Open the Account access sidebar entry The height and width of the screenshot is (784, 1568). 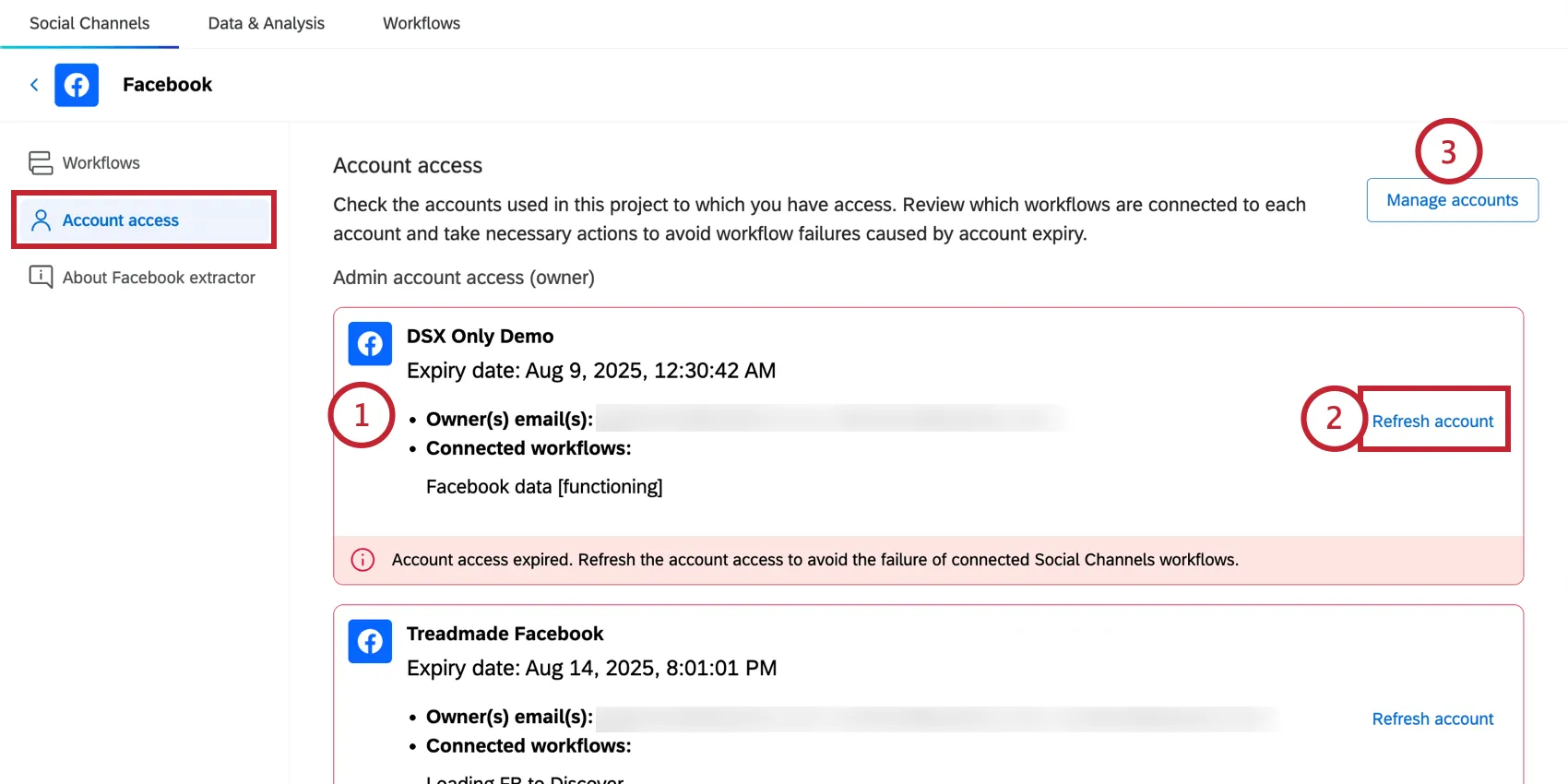pyautogui.click(x=120, y=220)
